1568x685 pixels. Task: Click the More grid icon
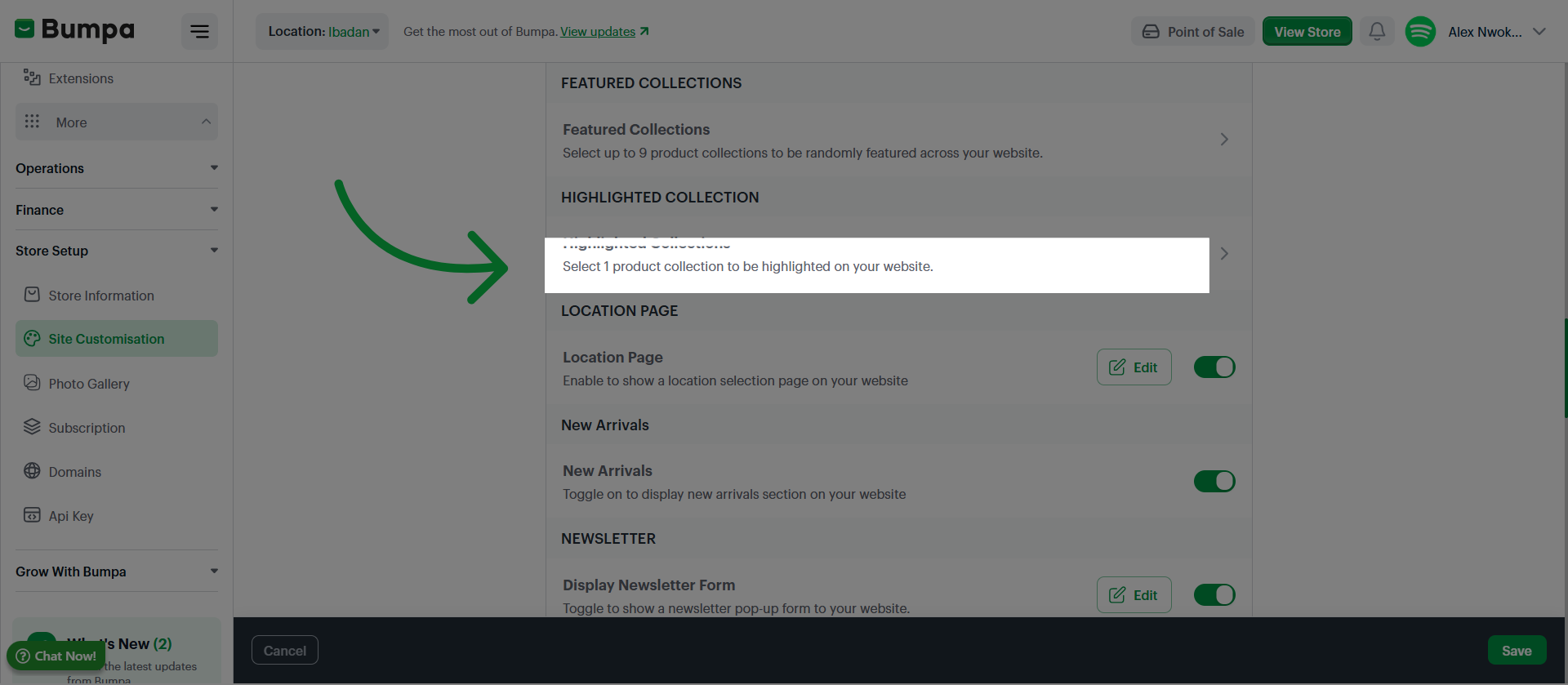click(32, 122)
